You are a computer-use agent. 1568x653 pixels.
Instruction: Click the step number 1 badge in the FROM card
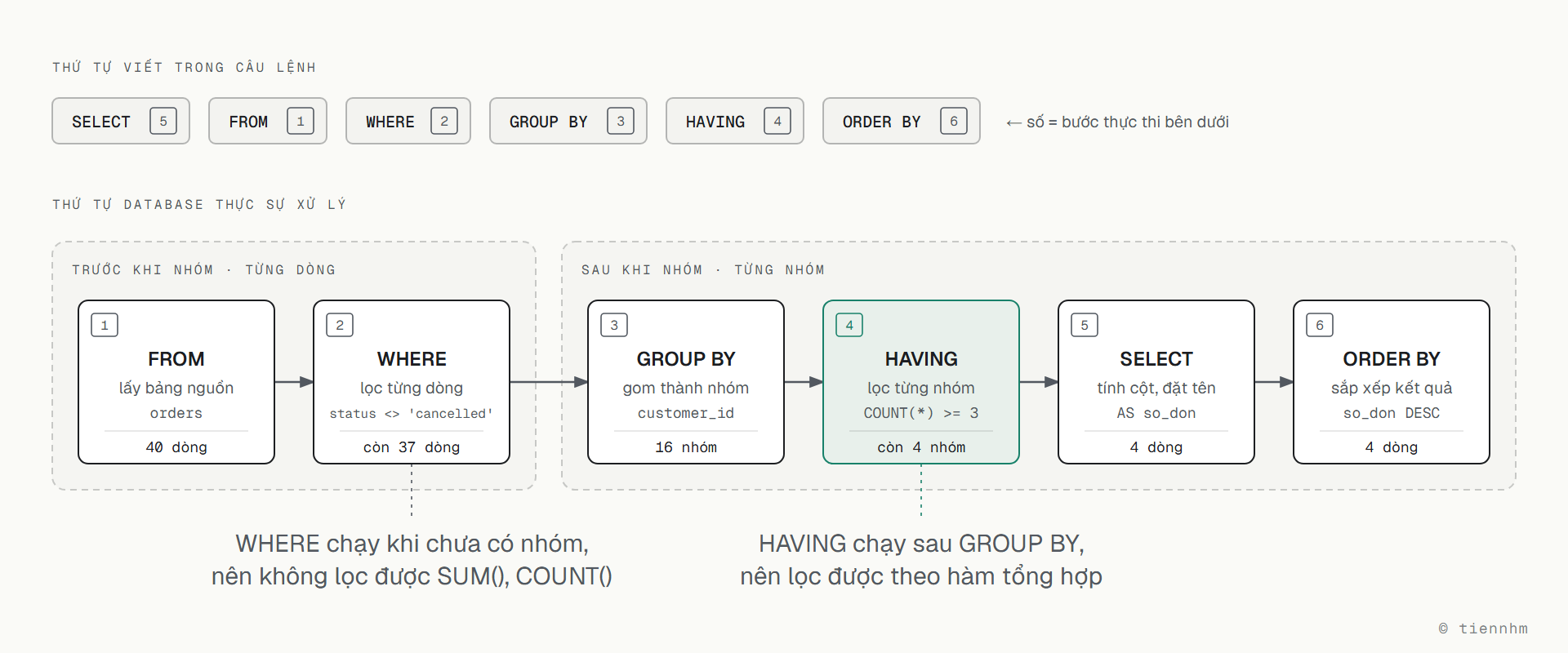coord(105,325)
